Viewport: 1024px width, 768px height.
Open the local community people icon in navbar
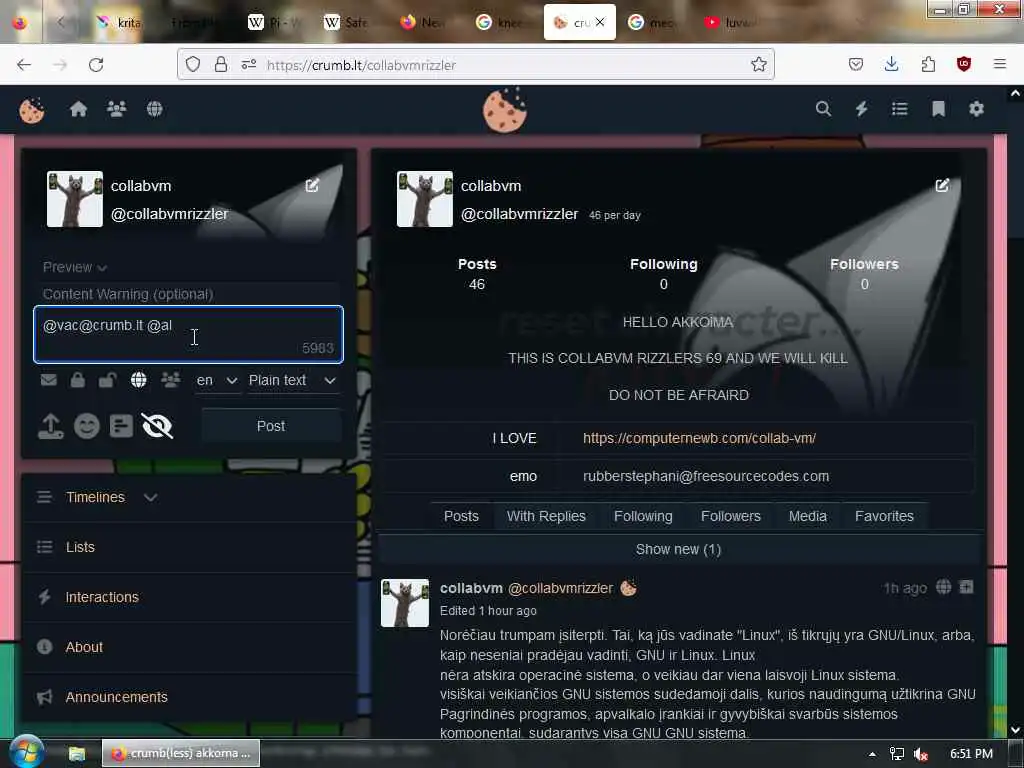click(116, 109)
